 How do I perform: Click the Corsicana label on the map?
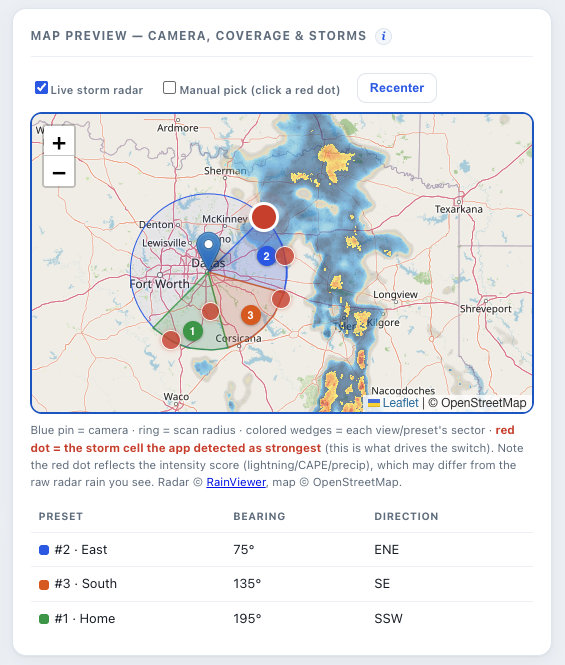[238, 338]
